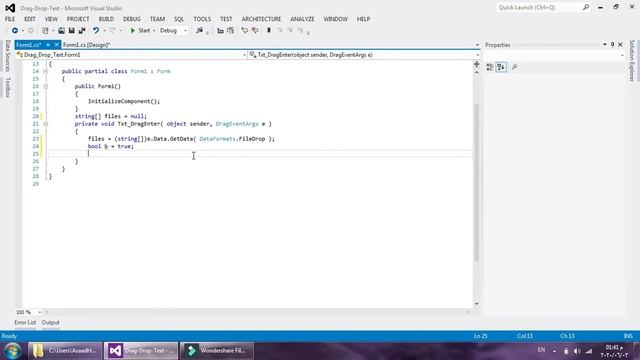The width and height of the screenshot is (640, 360).
Task: Click the Alphabetical sort icon in Properties
Action: tap(501, 67)
